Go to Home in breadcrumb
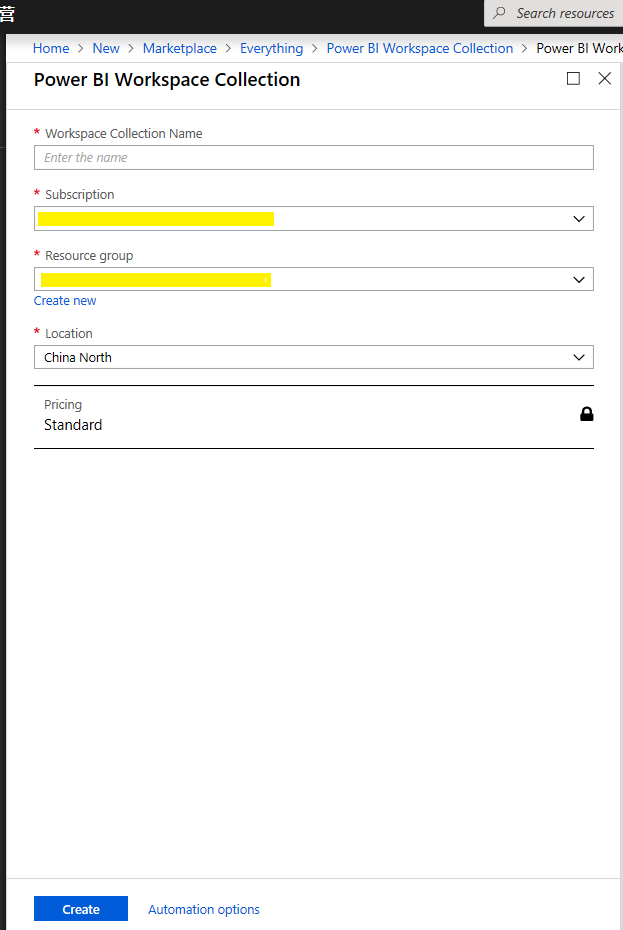The image size is (623, 930). (51, 48)
